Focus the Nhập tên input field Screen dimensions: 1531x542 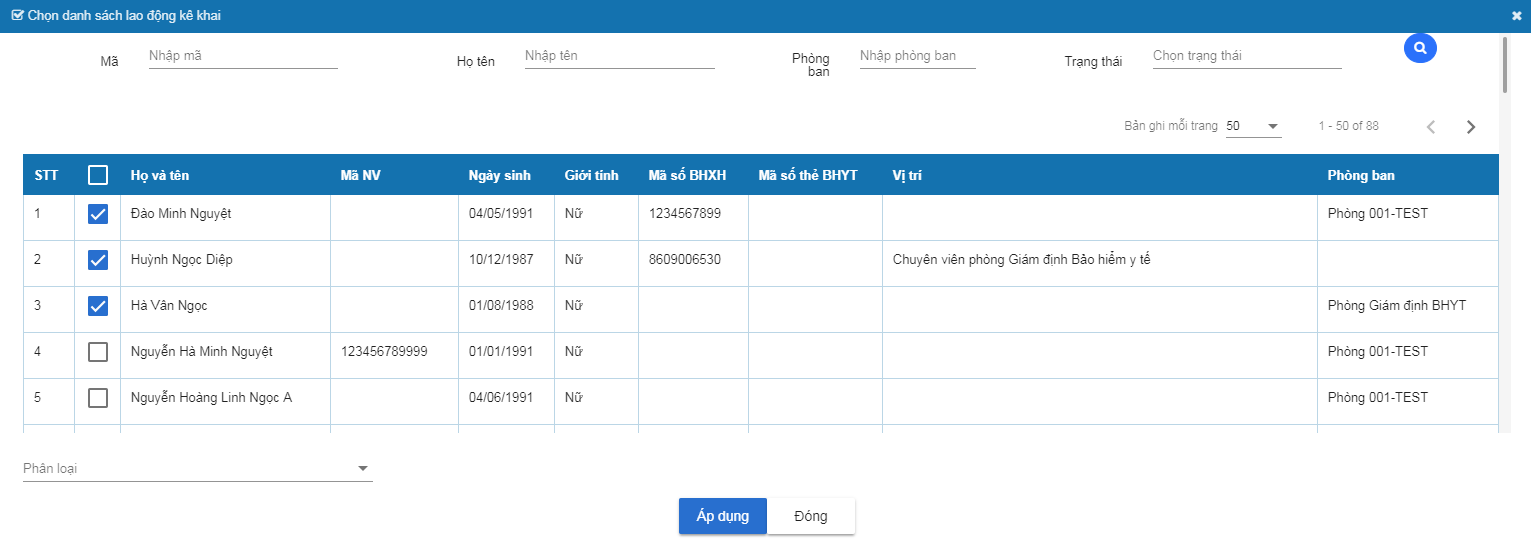[620, 56]
